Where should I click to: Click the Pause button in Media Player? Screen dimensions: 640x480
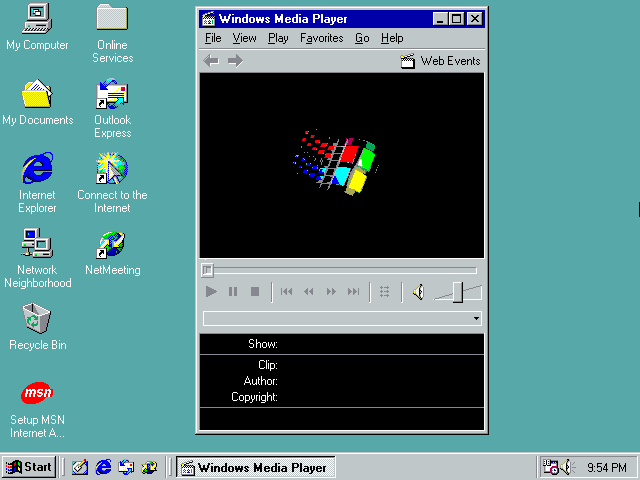[x=233, y=291]
